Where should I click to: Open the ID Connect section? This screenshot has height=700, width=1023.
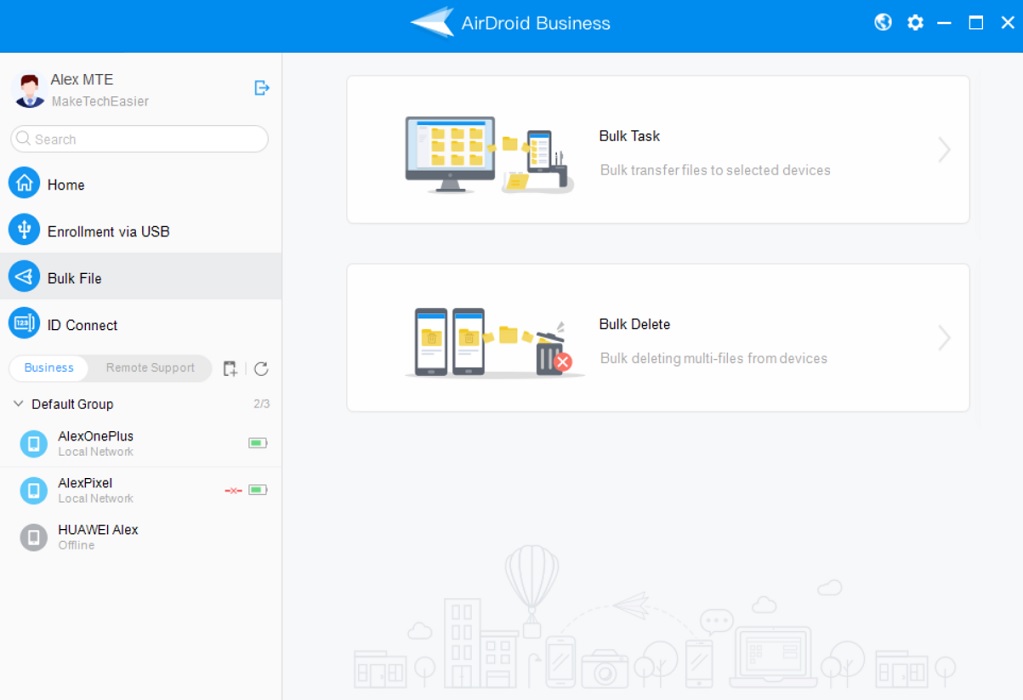[x=24, y=323]
